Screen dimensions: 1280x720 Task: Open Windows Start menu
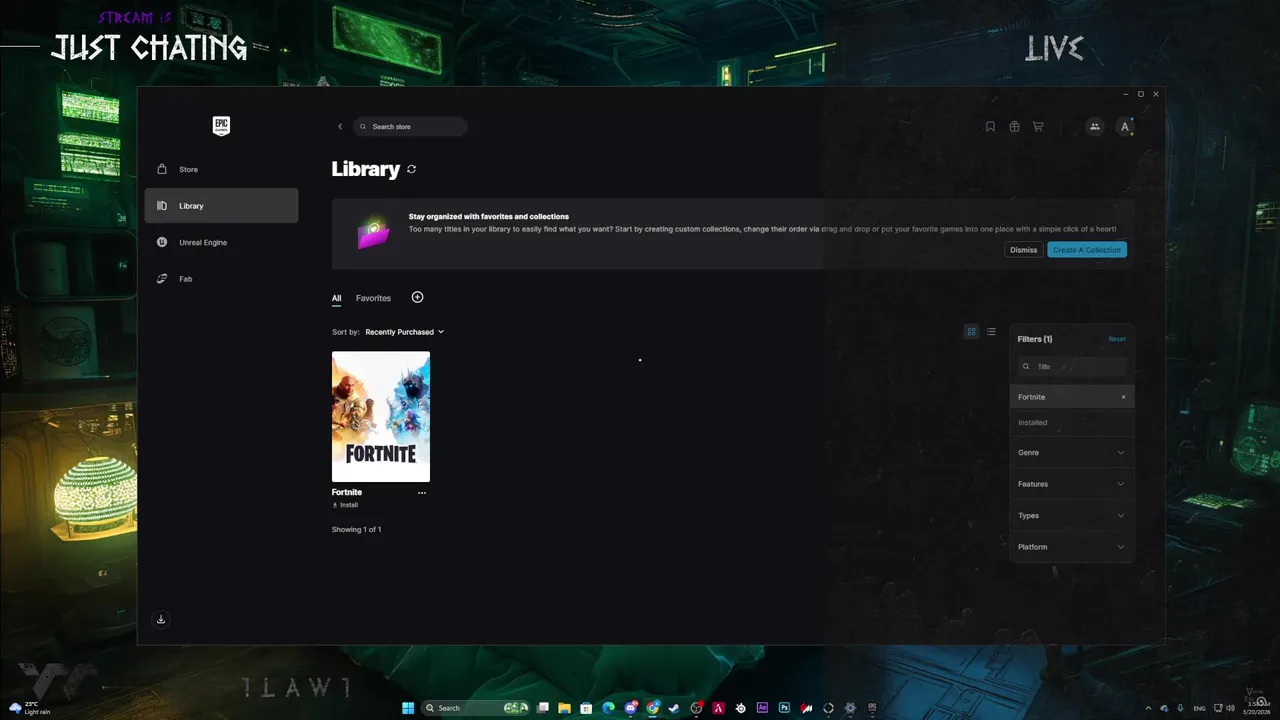[x=408, y=708]
